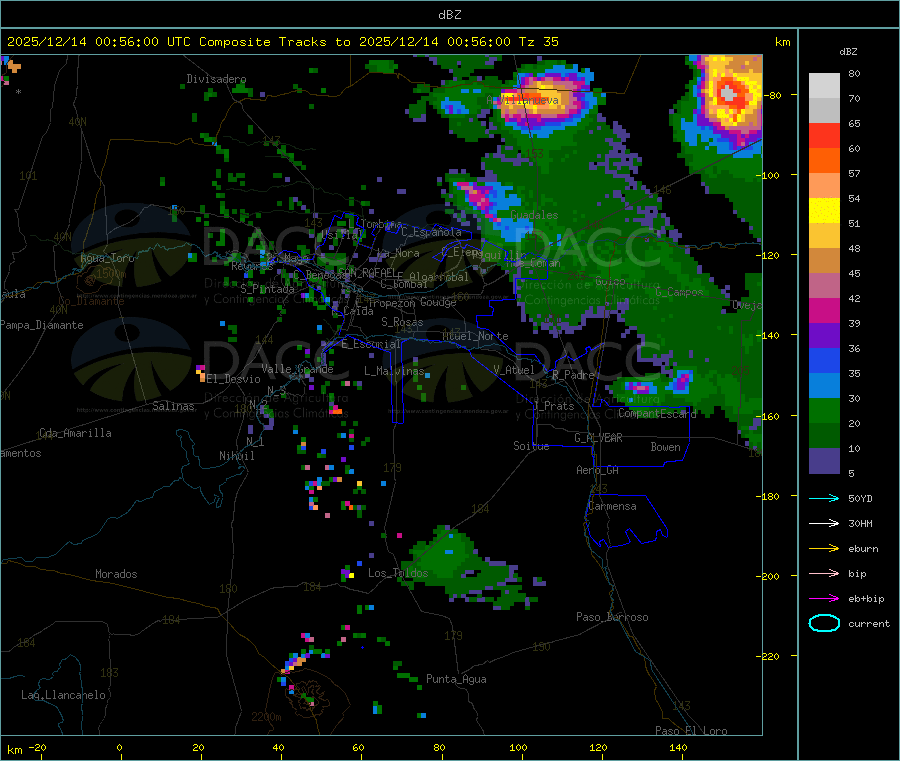900x761 pixels.
Task: Click the 'Guadales' map label
Action: click(534, 215)
